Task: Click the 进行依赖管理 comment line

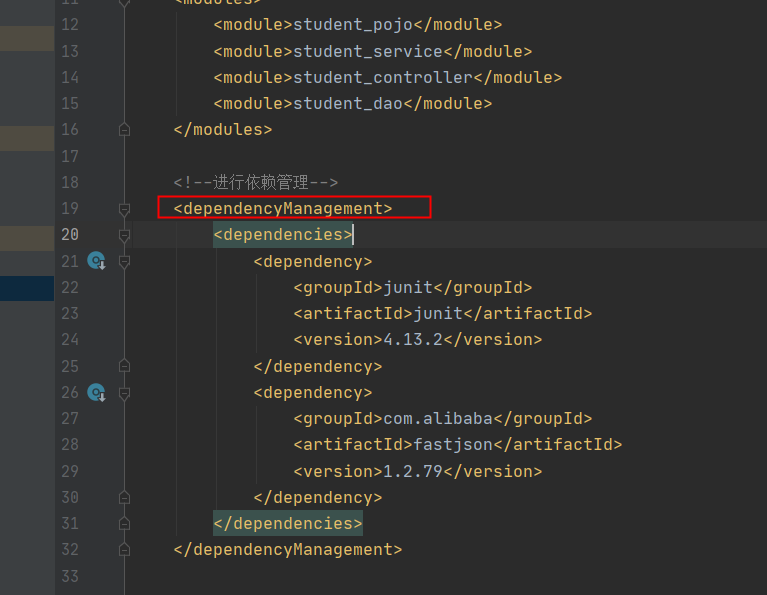Action: (255, 183)
